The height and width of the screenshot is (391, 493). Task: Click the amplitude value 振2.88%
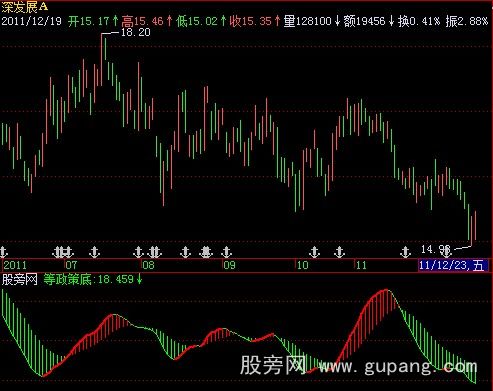pos(467,21)
